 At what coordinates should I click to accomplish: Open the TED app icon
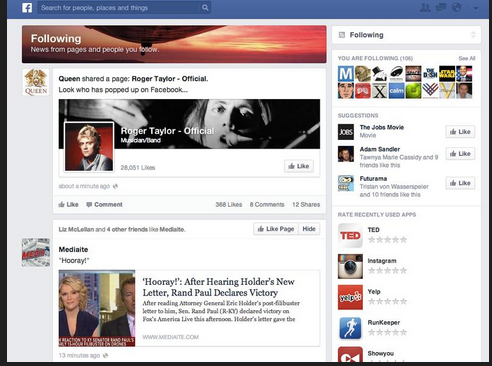tap(350, 235)
